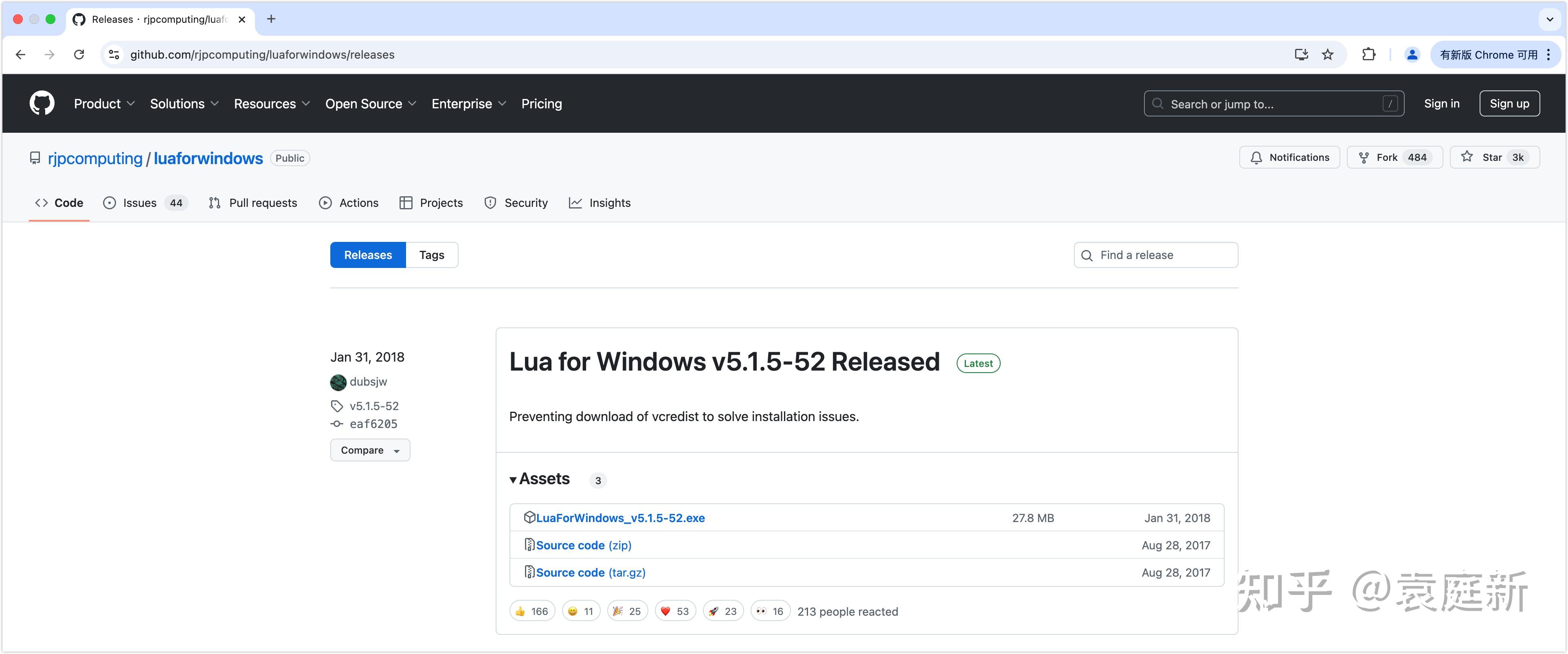Toggle the thumbs up reaction 166
The image size is (1568, 654).
point(531,611)
